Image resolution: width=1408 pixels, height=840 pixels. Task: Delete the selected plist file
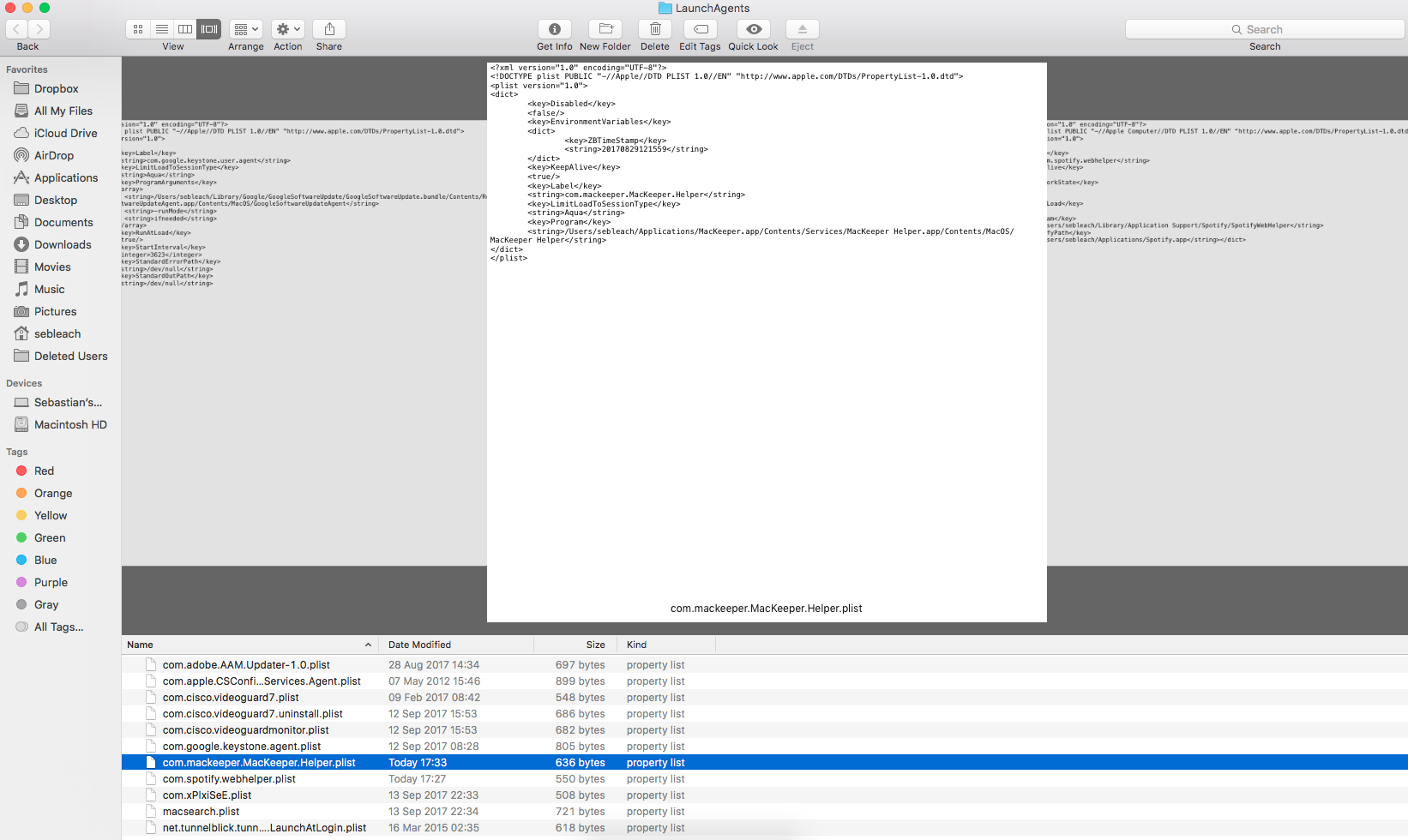(655, 29)
